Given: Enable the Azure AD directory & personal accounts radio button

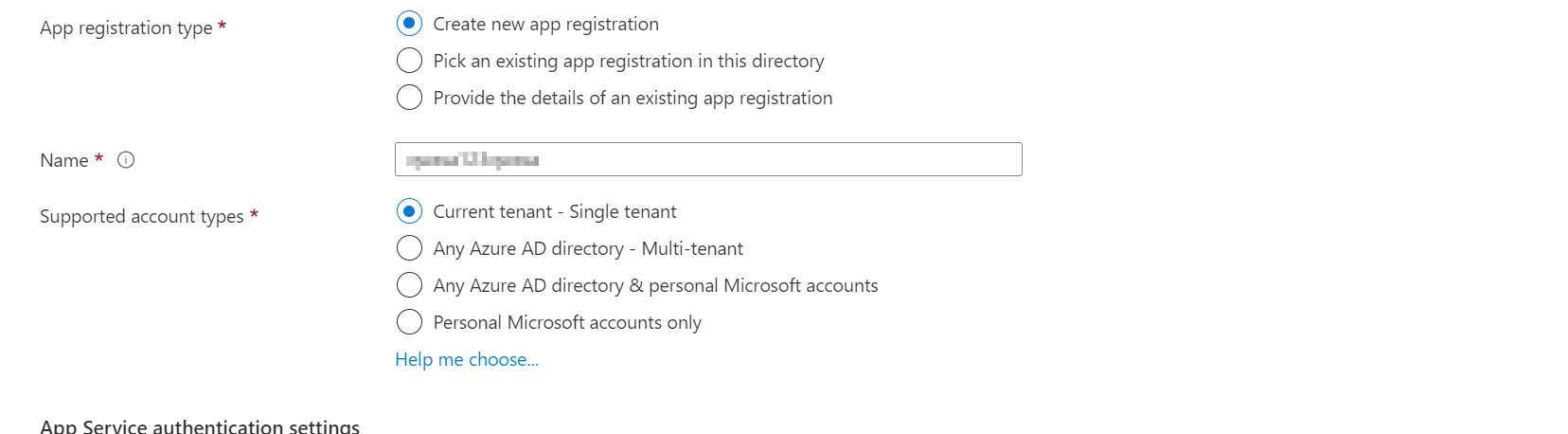Looking at the screenshot, I should tap(409, 285).
